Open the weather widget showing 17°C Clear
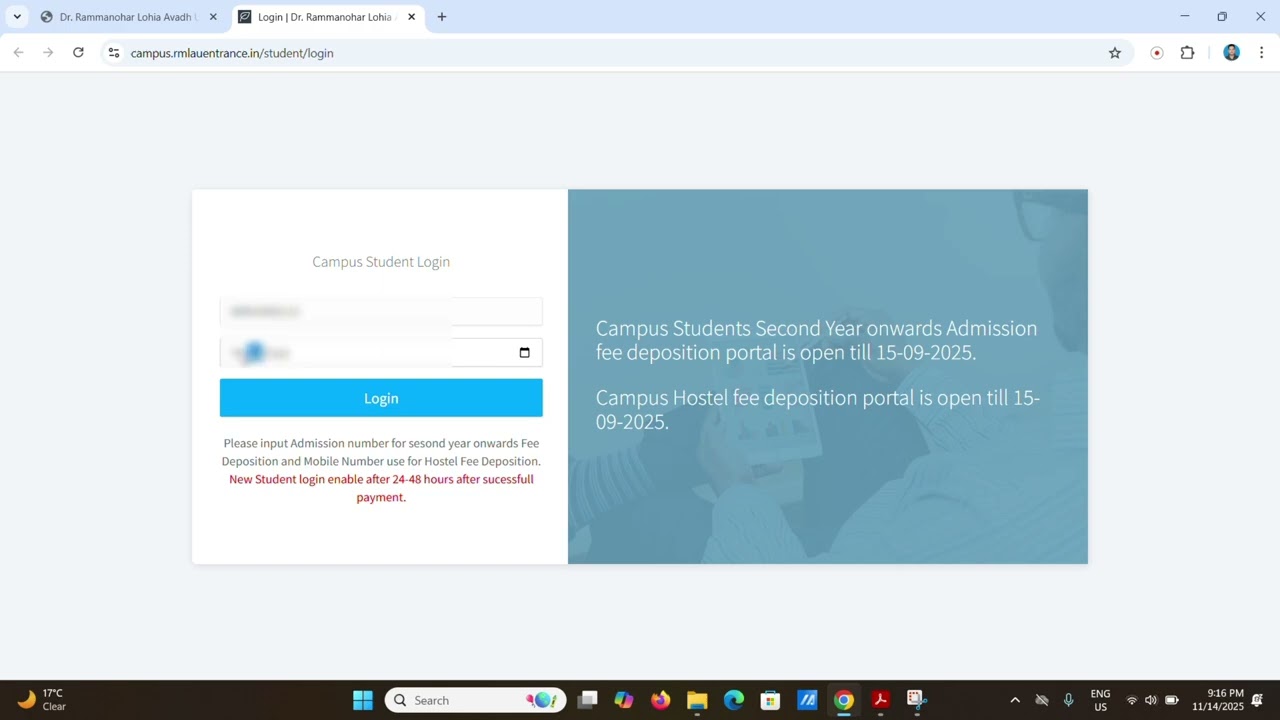This screenshot has height=720, width=1280. 42,700
